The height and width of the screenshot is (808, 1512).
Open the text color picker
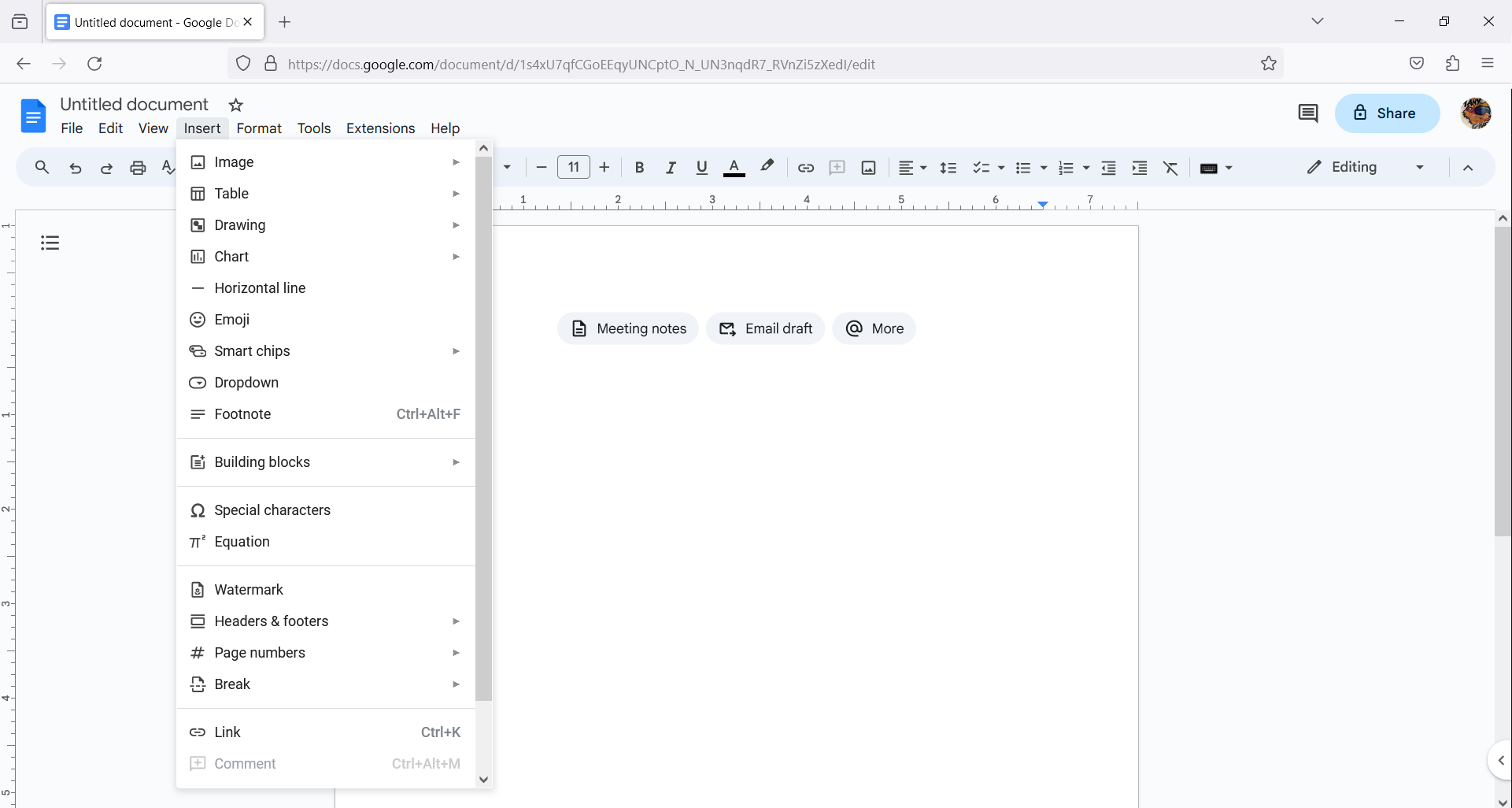(x=734, y=167)
